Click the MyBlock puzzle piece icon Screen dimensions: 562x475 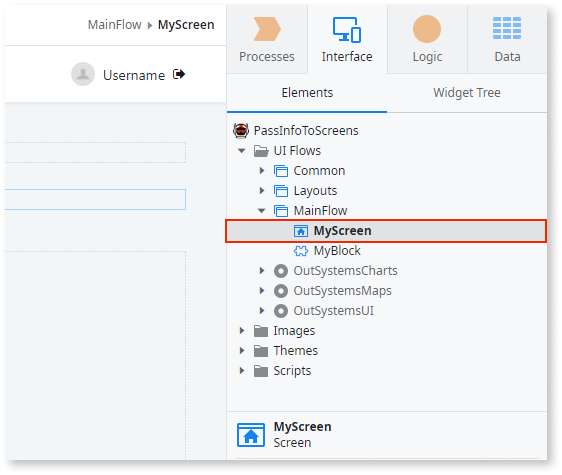(x=301, y=251)
